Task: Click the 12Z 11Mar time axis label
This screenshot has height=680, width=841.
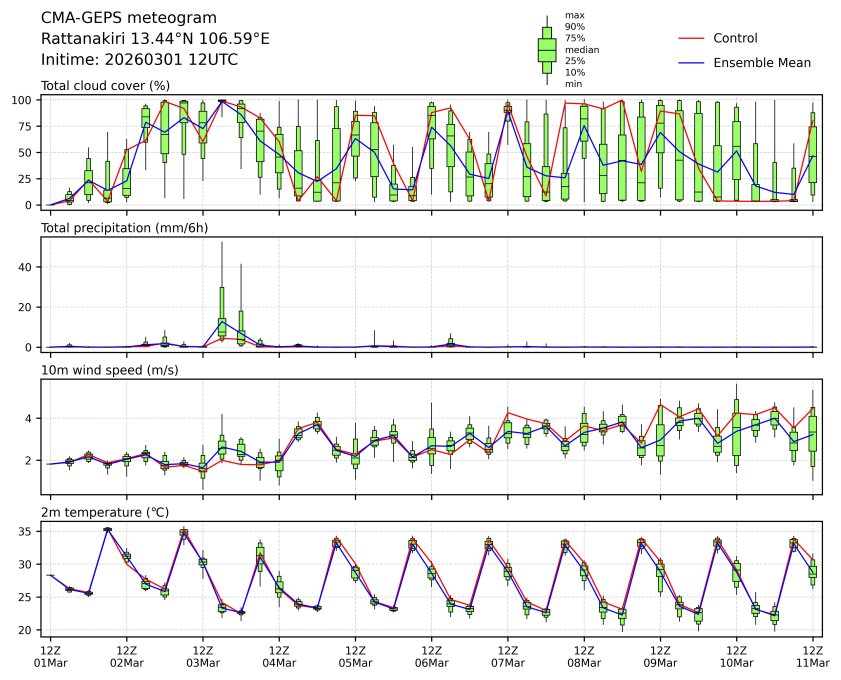Action: click(x=812, y=655)
